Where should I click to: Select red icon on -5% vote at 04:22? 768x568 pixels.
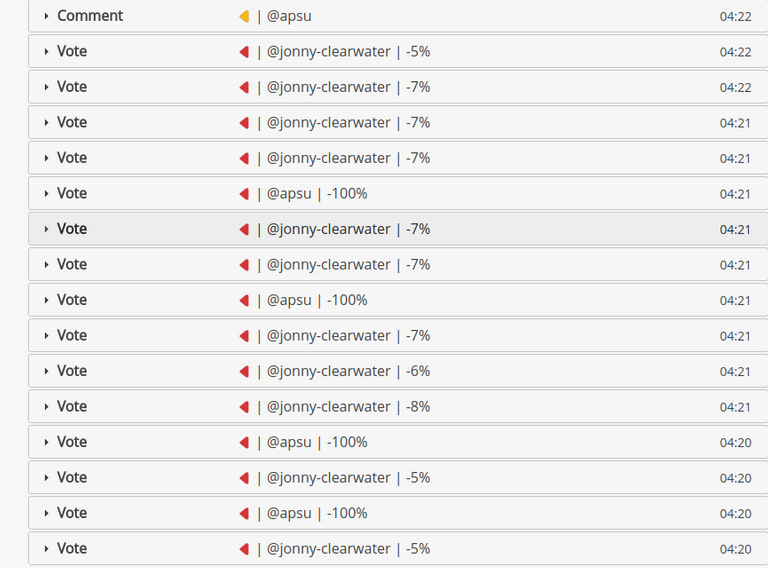click(244, 51)
